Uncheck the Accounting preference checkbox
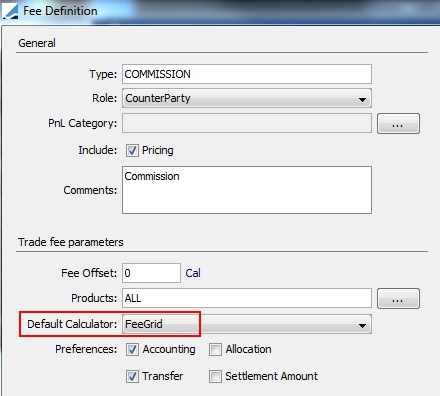The height and width of the screenshot is (396, 440). [x=132, y=349]
